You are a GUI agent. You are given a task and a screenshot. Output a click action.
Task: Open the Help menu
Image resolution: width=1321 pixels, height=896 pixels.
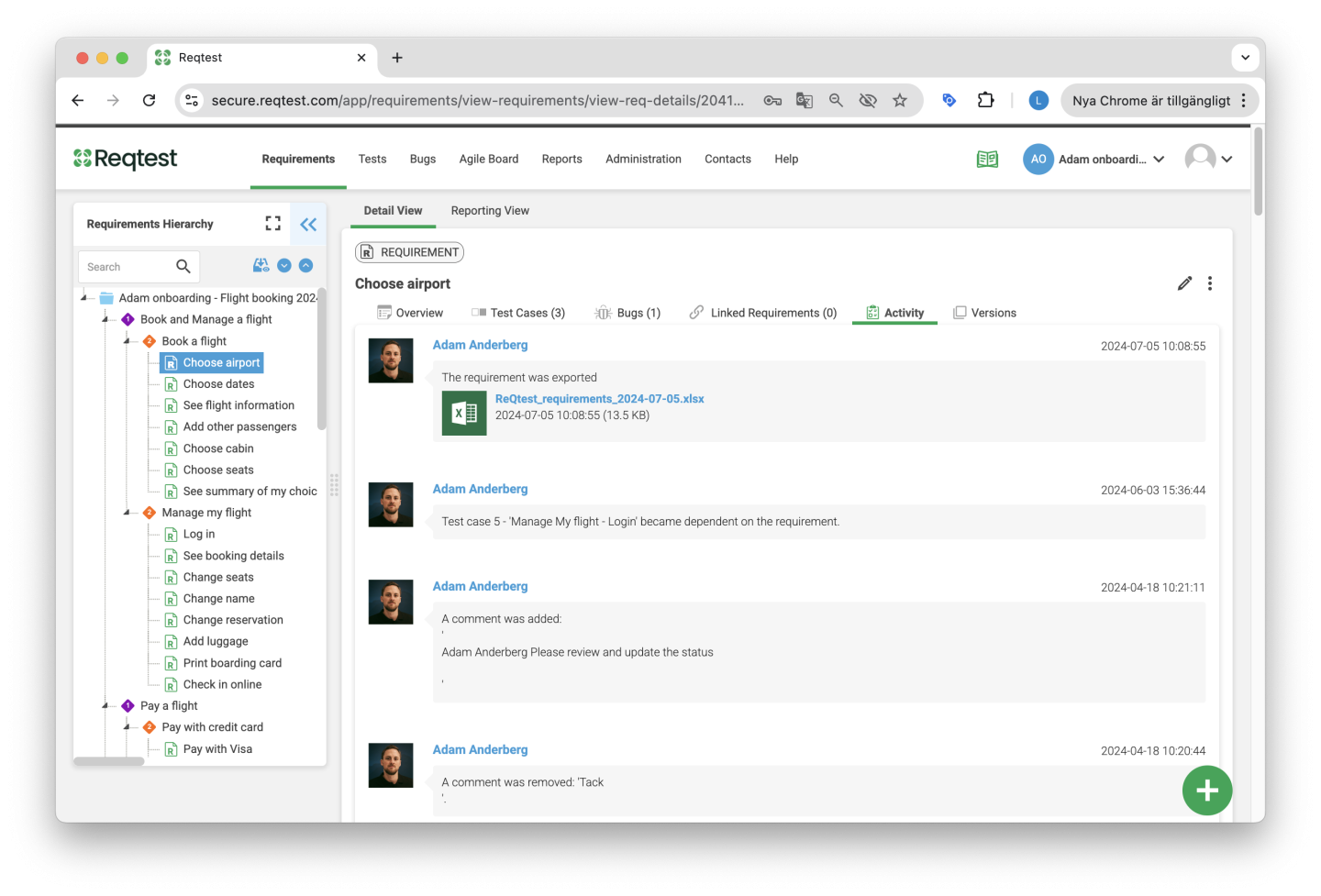click(x=786, y=159)
